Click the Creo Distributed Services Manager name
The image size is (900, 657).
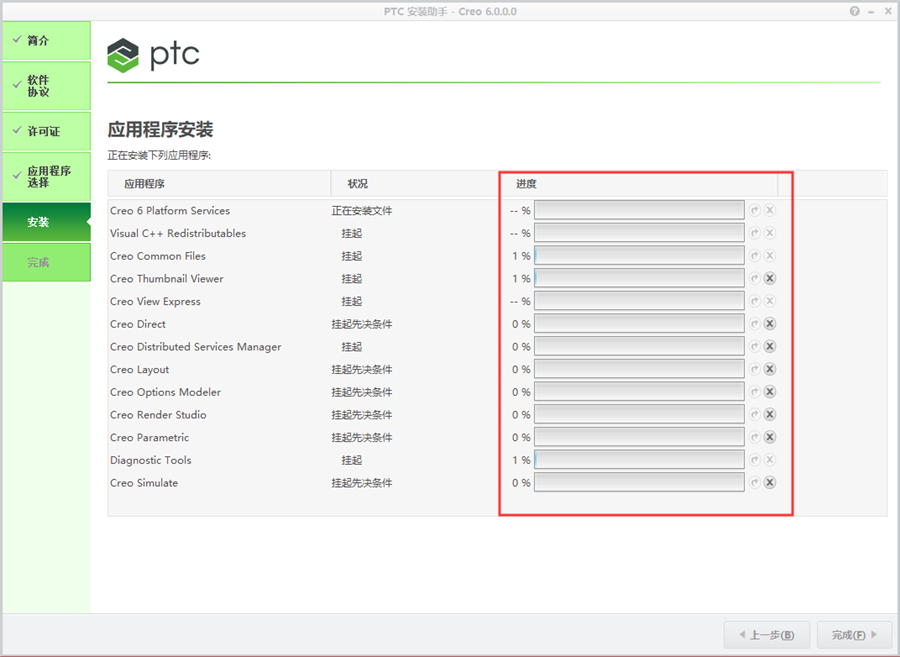point(196,347)
